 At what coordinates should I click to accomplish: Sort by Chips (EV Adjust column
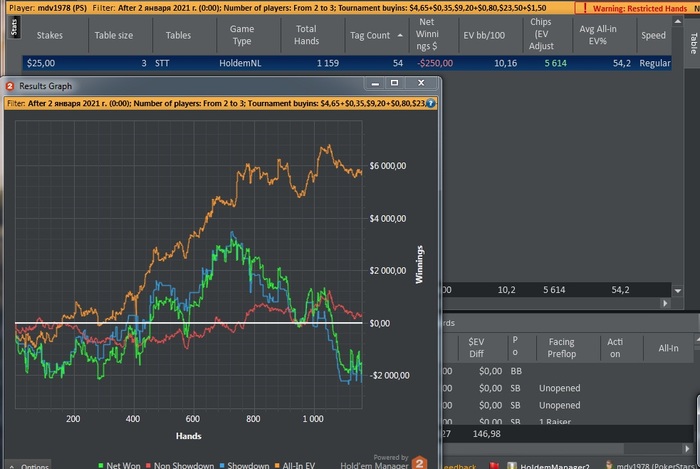coord(541,34)
